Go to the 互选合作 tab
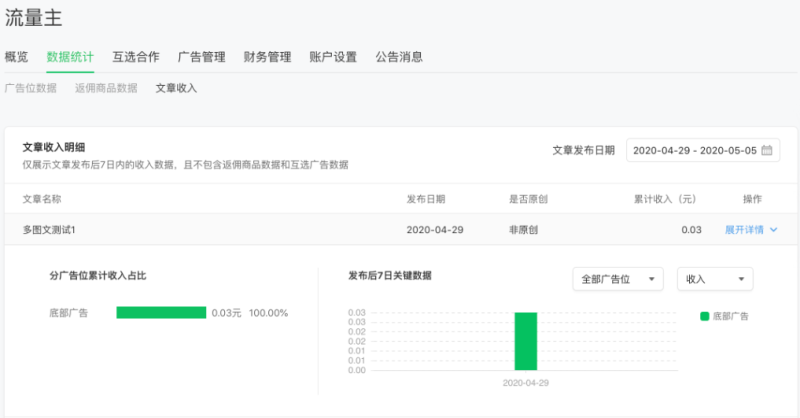The height and width of the screenshot is (418, 800). pyautogui.click(x=136, y=57)
